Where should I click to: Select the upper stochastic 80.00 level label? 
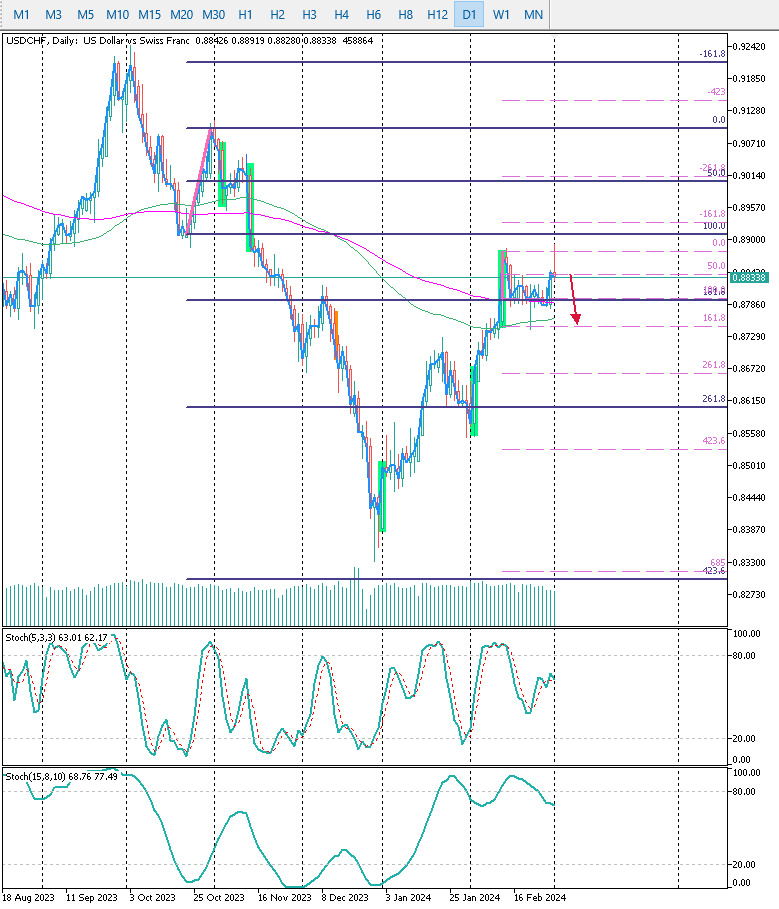pos(744,656)
